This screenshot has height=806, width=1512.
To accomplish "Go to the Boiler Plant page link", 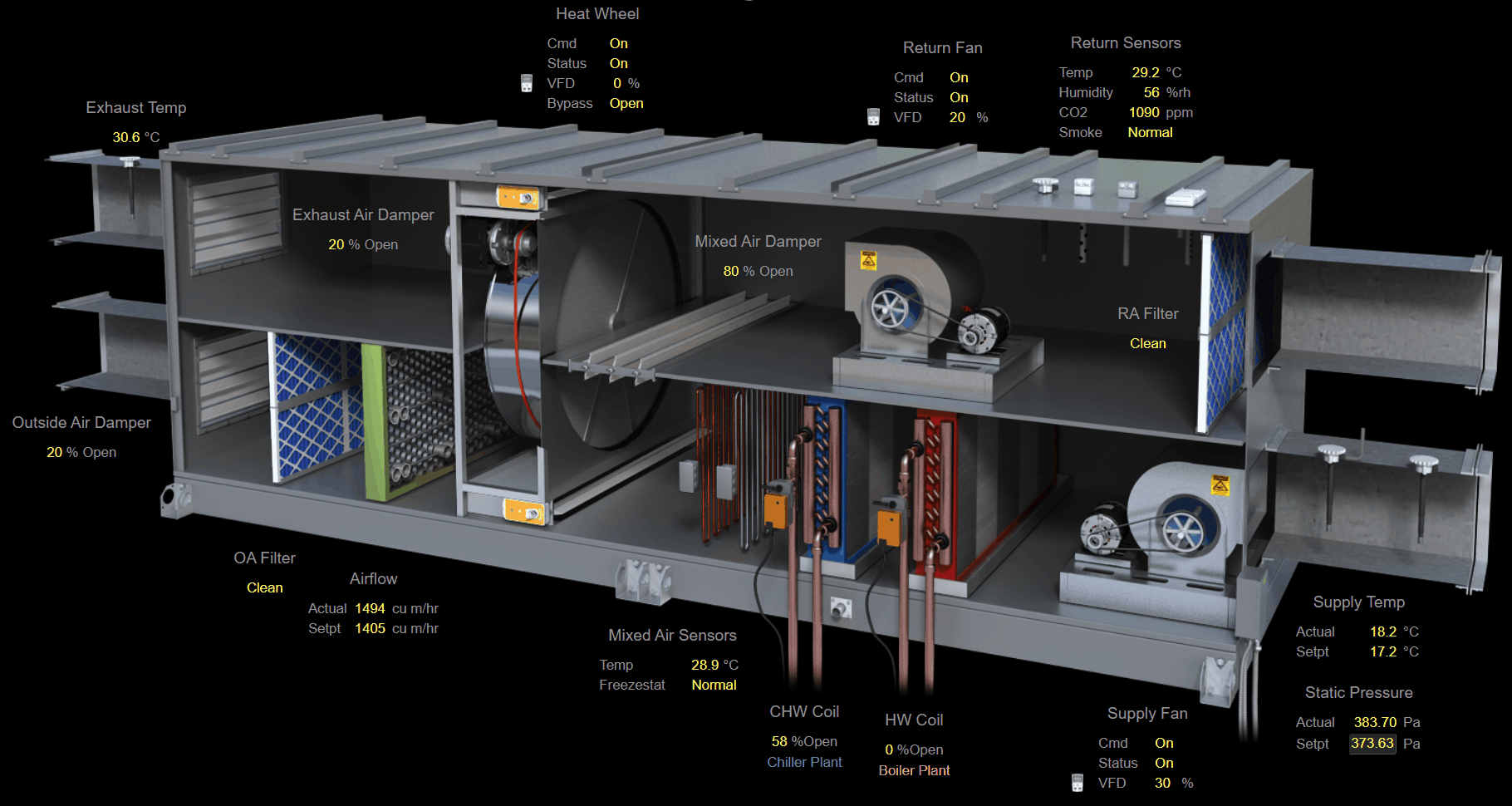I will (914, 770).
